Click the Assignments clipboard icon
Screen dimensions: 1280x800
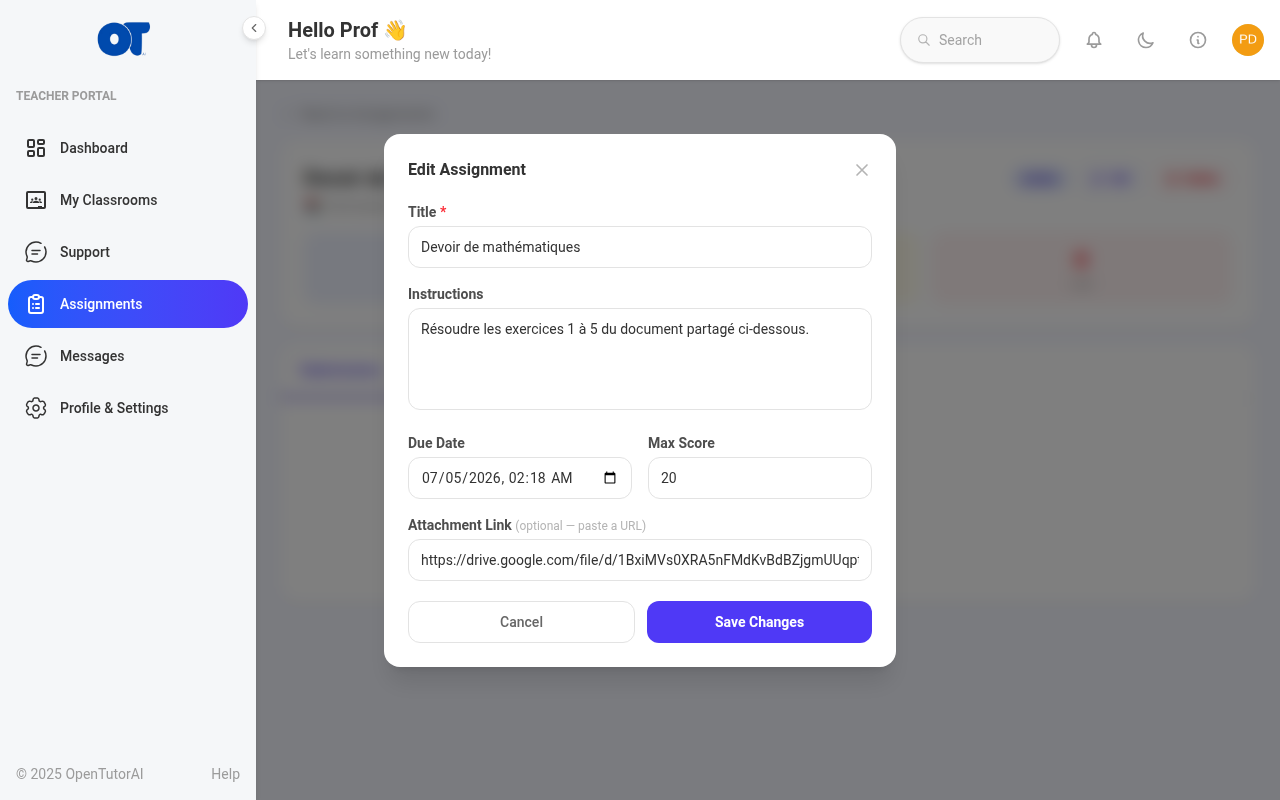tap(36, 304)
